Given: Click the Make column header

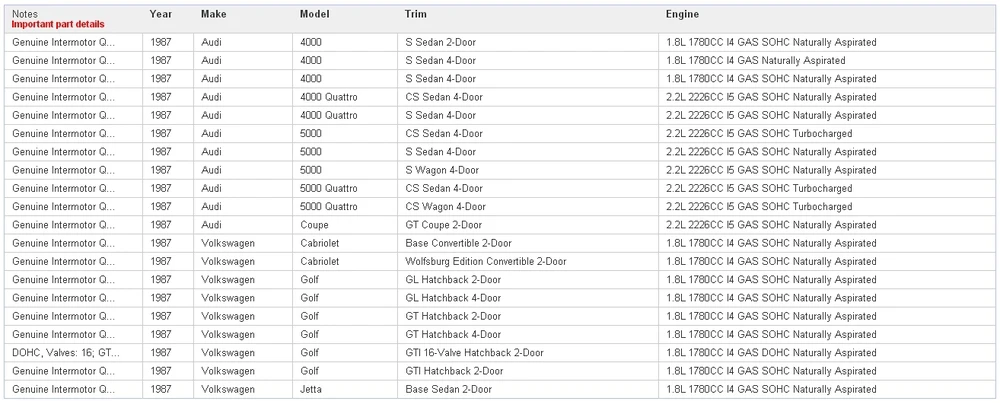Looking at the screenshot, I should click(x=214, y=14).
